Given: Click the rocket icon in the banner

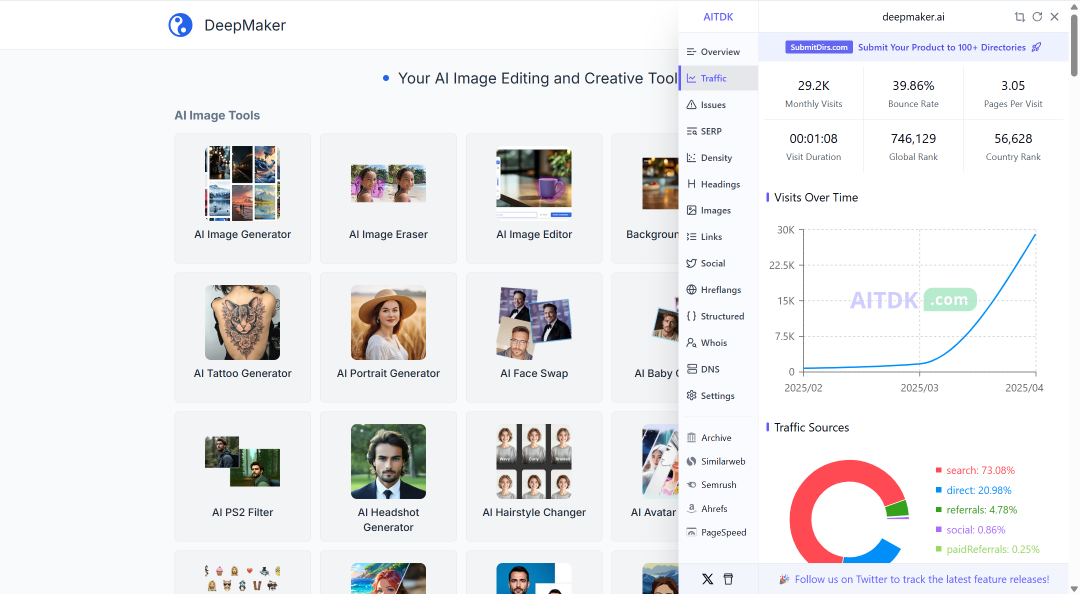Looking at the screenshot, I should pyautogui.click(x=1037, y=48).
